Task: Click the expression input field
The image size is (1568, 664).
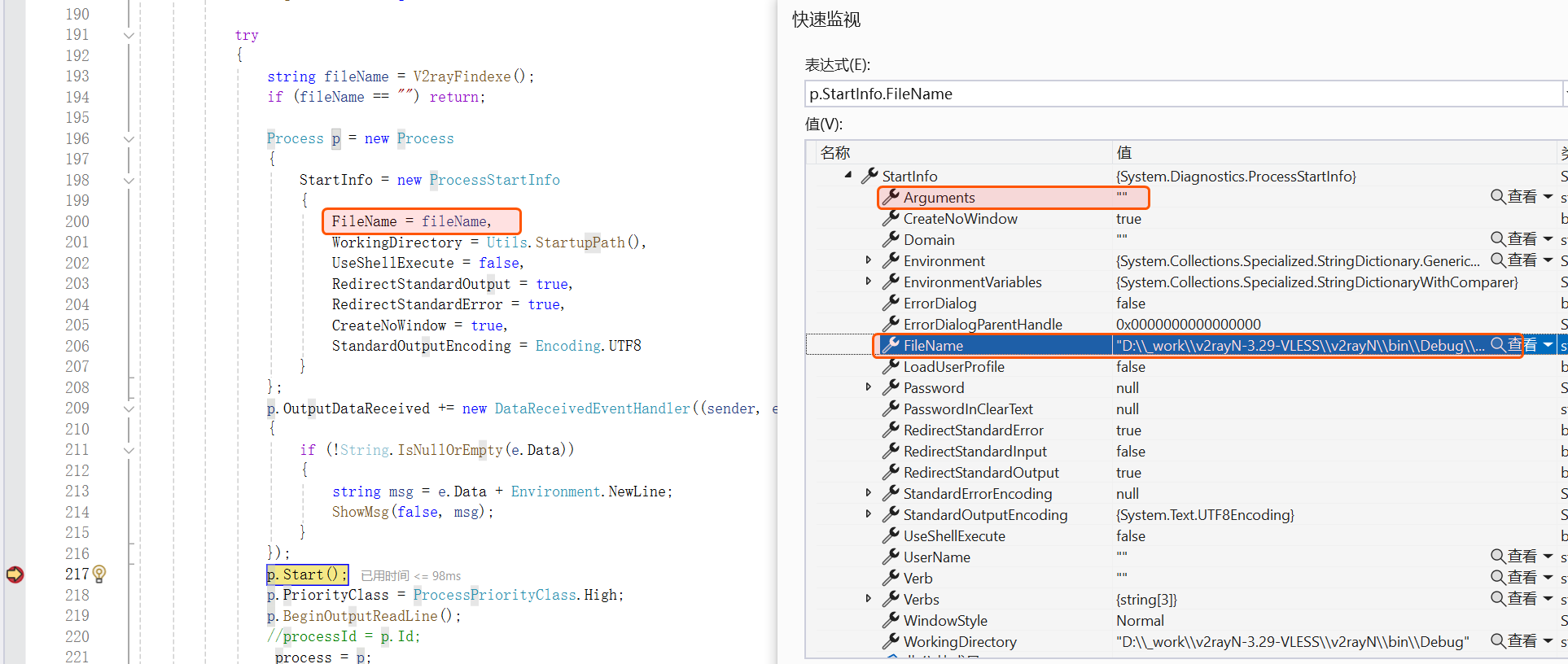Action: pos(1180,94)
